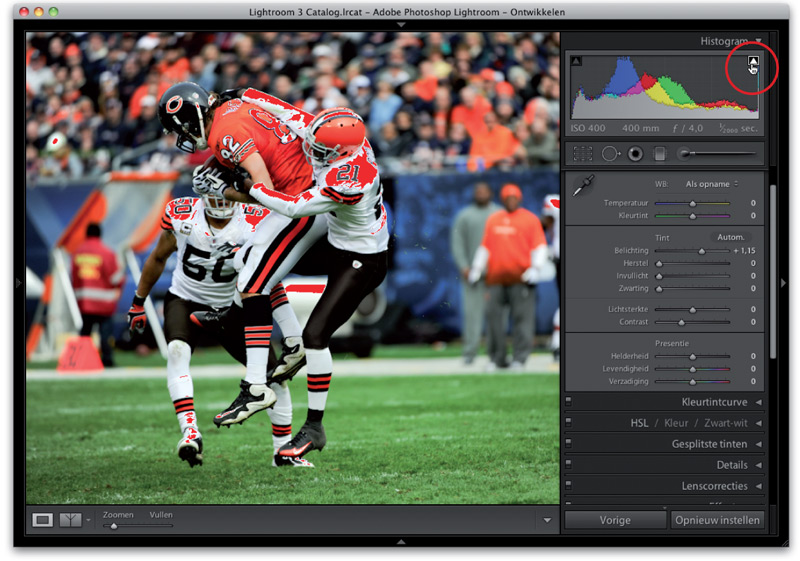Open the Before/After view options arrow
800x561 pixels.
pos(88,520)
